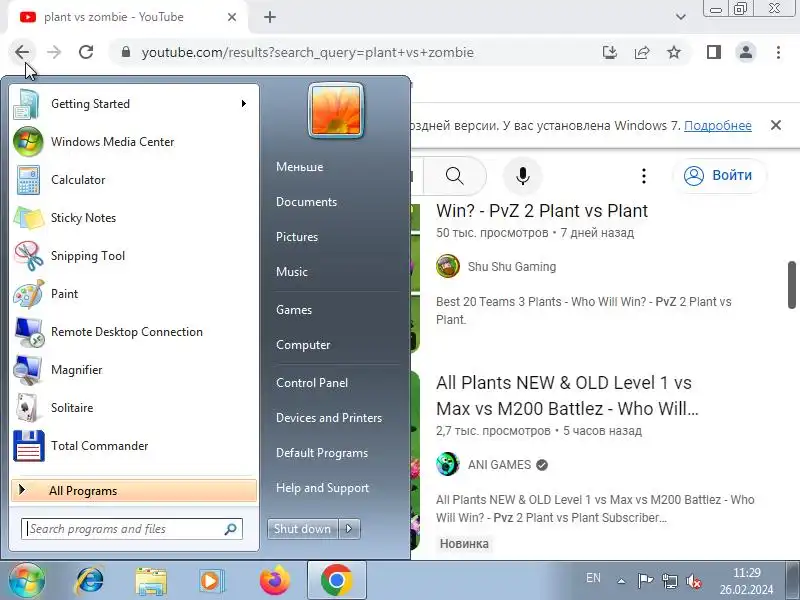Image resolution: width=800 pixels, height=600 pixels.
Task: Reload the YouTube page
Action: pos(86,52)
